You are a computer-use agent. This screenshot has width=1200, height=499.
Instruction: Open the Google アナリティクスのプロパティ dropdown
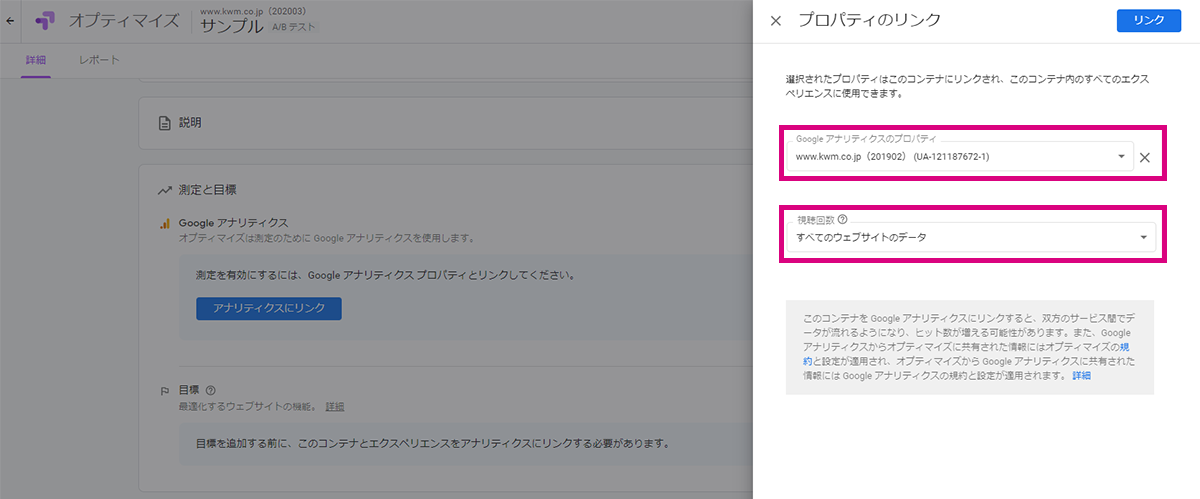pos(960,157)
